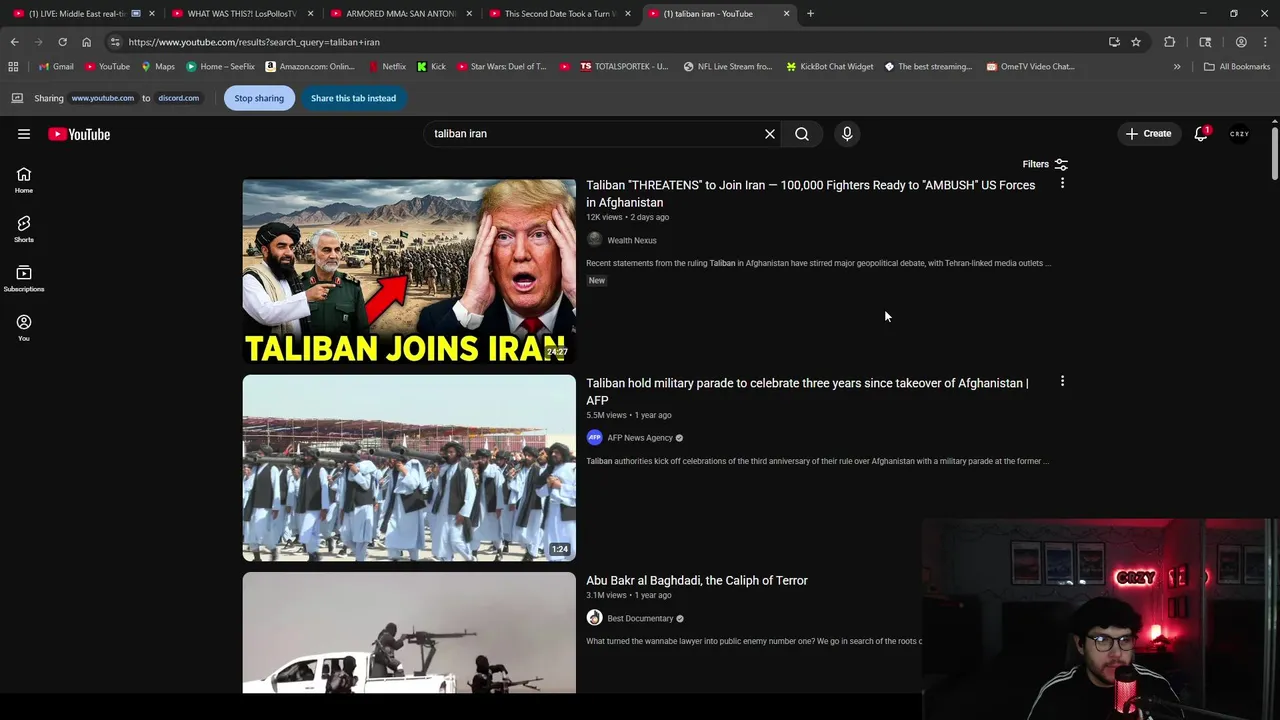Click Best Documentary channel name
This screenshot has width=1280, height=720.
pos(640,618)
